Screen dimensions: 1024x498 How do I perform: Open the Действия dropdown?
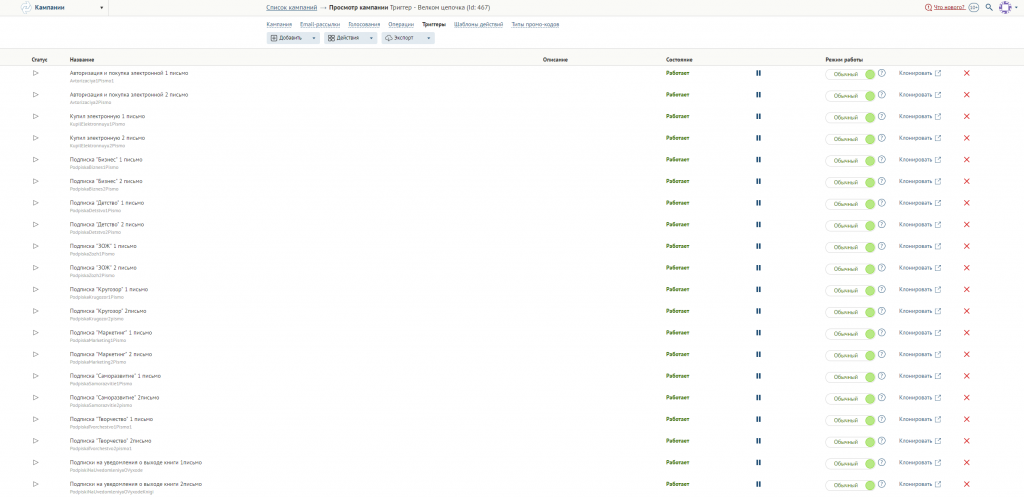tap(351, 39)
